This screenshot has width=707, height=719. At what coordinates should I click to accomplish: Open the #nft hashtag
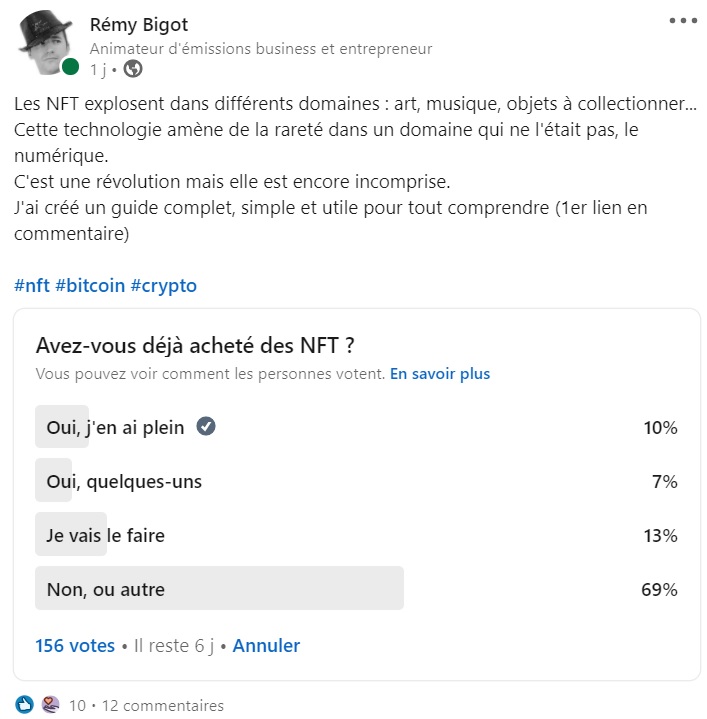click(x=32, y=285)
